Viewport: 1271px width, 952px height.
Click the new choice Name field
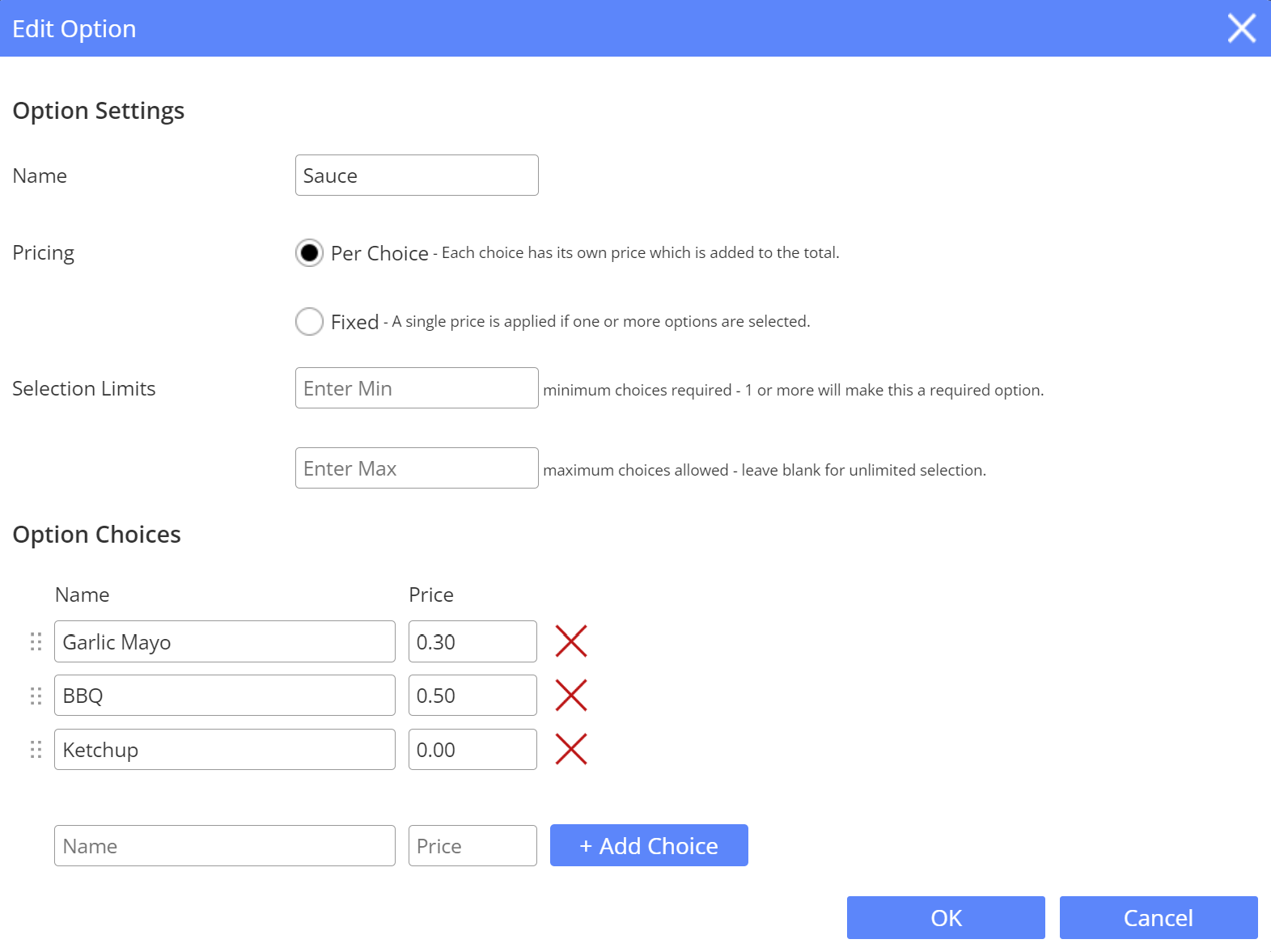coord(224,845)
